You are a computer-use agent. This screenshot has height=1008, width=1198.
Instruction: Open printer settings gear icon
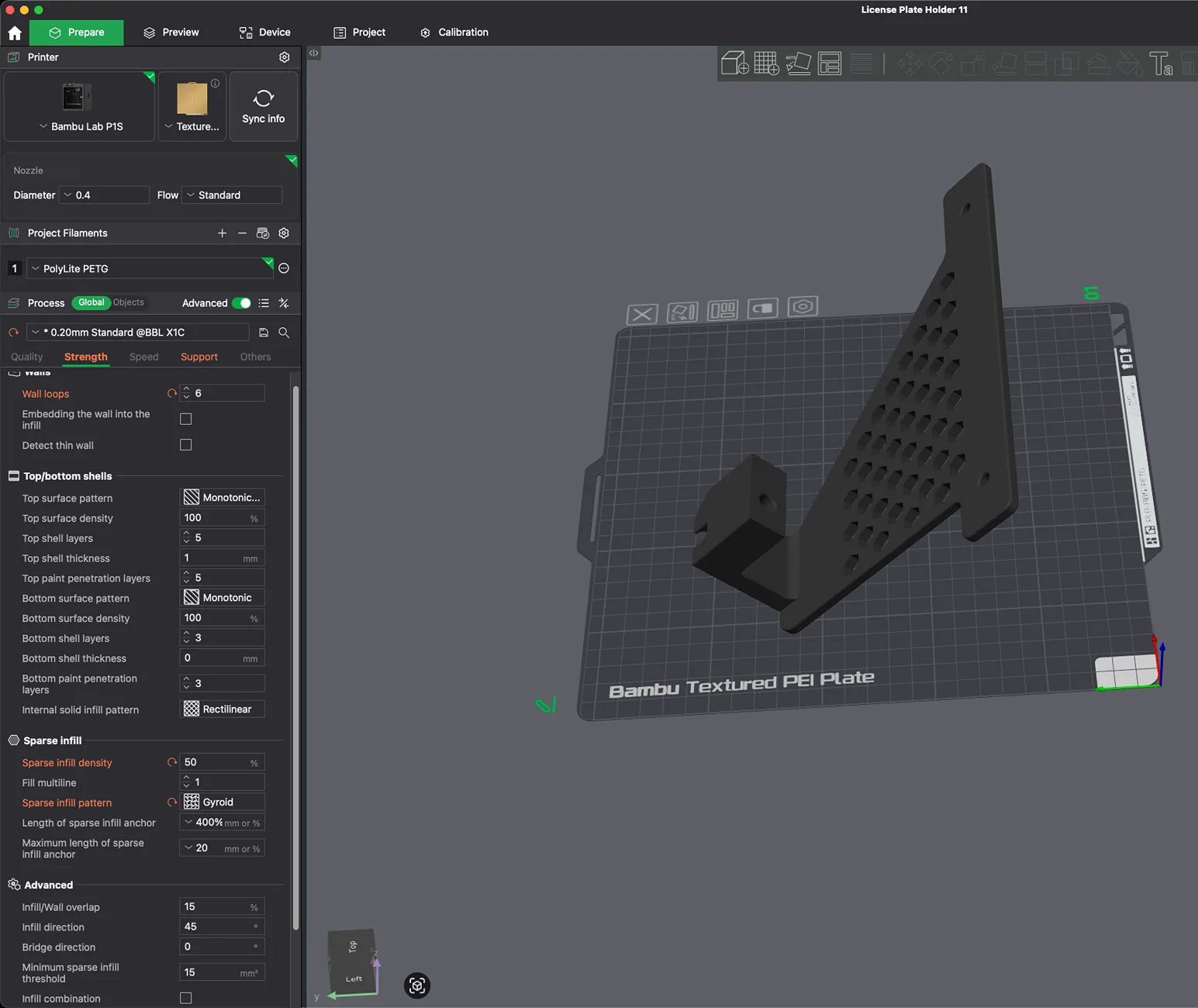click(285, 57)
